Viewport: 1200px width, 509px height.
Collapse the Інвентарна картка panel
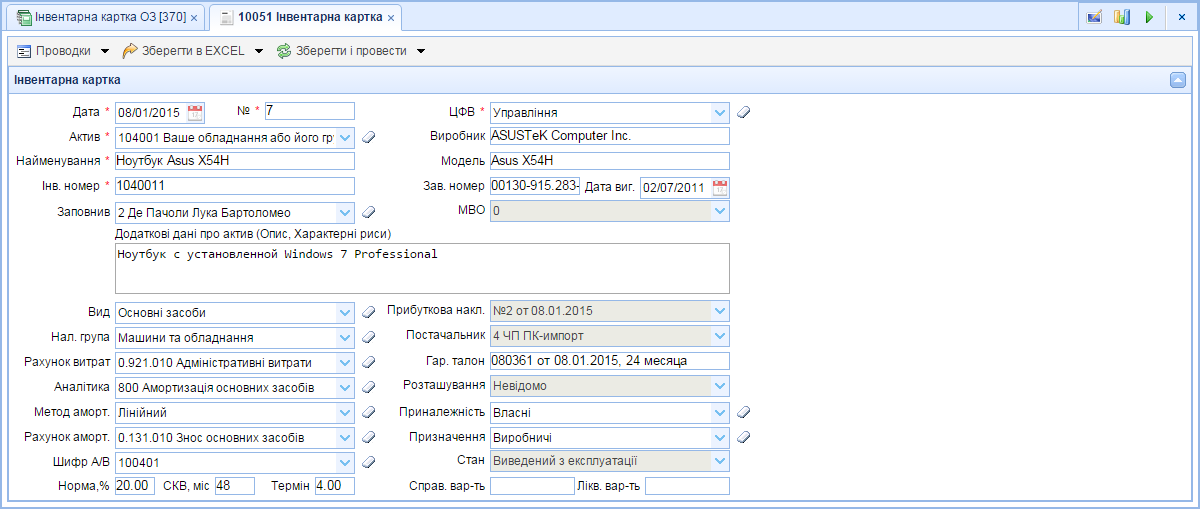[x=1177, y=80]
